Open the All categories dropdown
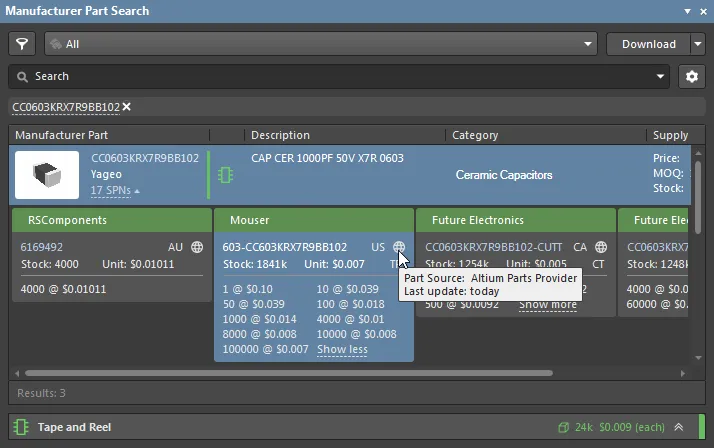The height and width of the screenshot is (448, 714). pos(321,44)
